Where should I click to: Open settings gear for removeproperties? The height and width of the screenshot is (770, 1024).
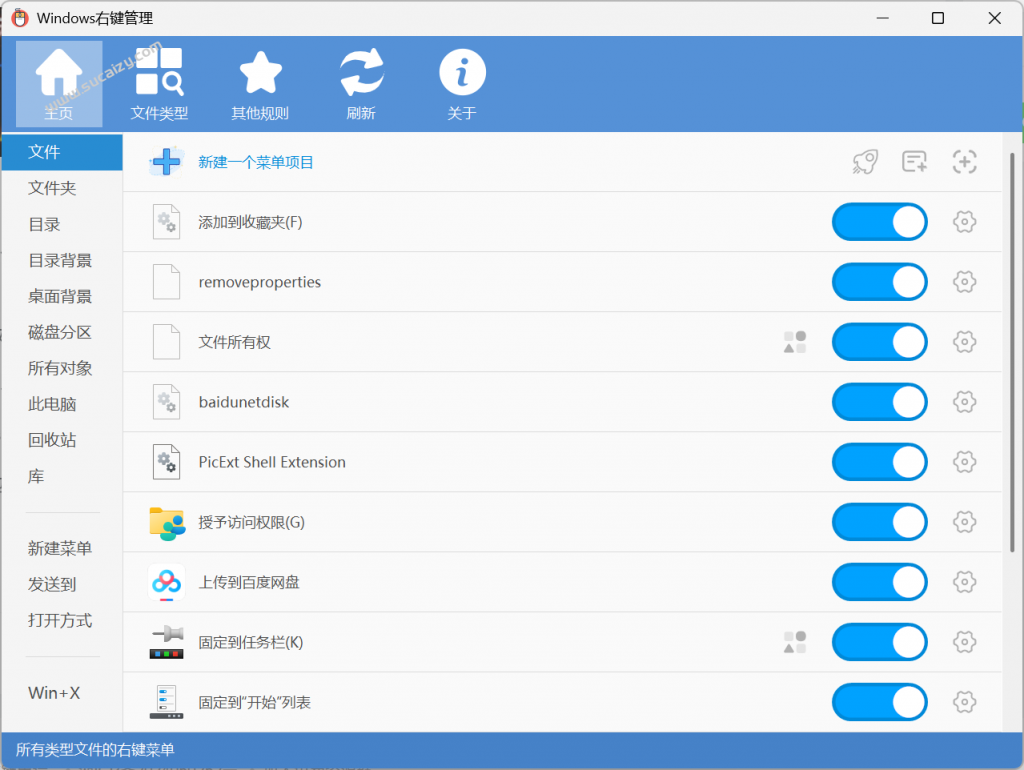click(965, 282)
